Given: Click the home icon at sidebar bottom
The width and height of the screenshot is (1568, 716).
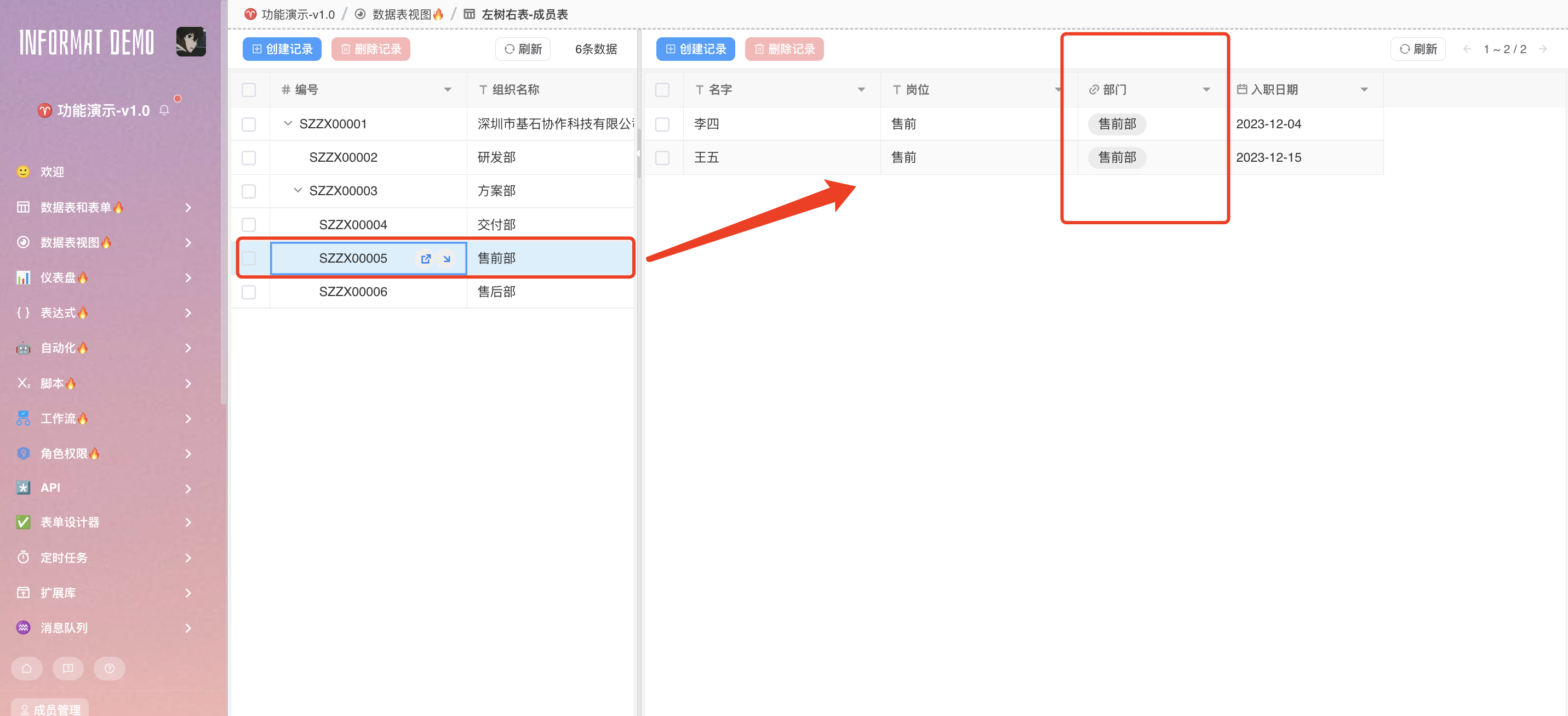Looking at the screenshot, I should 27,668.
